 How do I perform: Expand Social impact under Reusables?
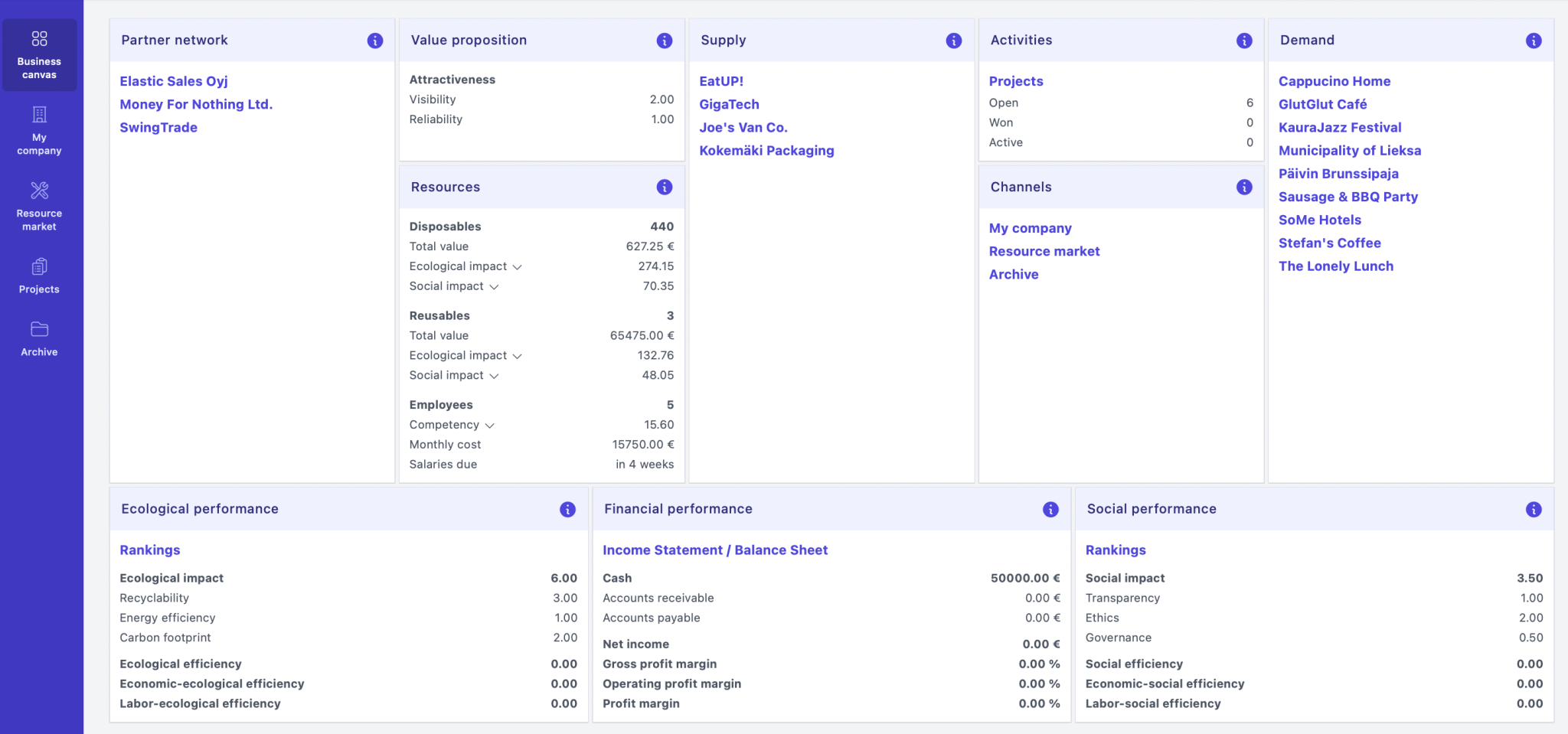point(494,376)
